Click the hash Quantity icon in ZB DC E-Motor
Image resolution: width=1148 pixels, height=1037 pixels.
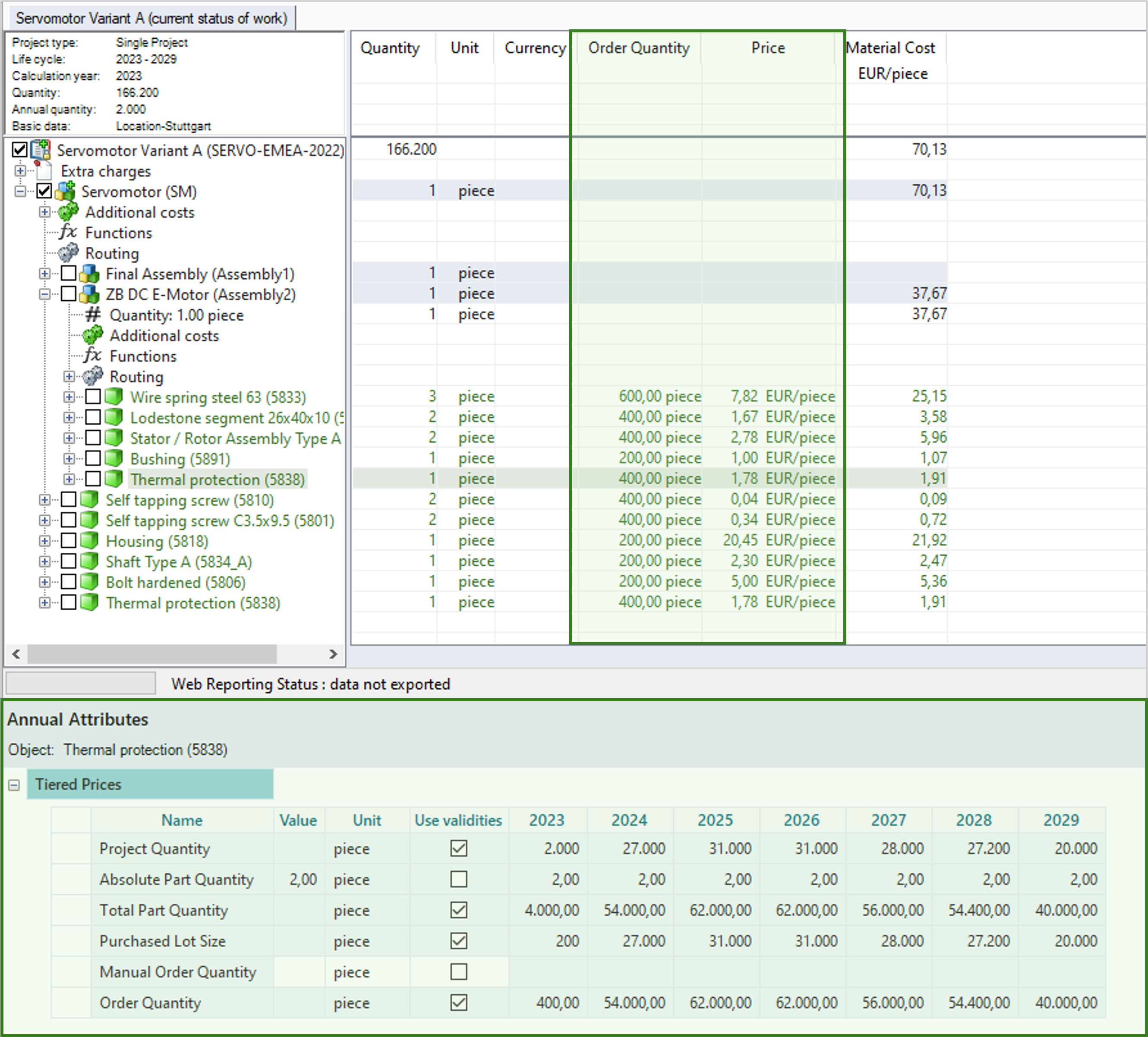(x=93, y=315)
